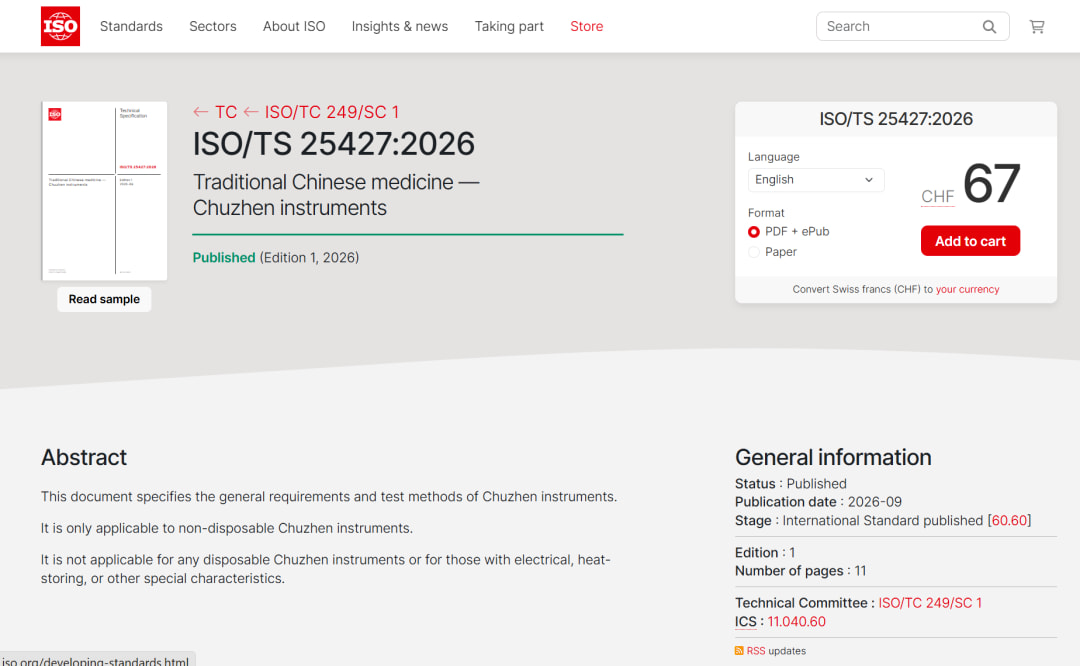Screen dimensions: 1080x666
Task: Click the back arrow before TC
Action: 200,112
